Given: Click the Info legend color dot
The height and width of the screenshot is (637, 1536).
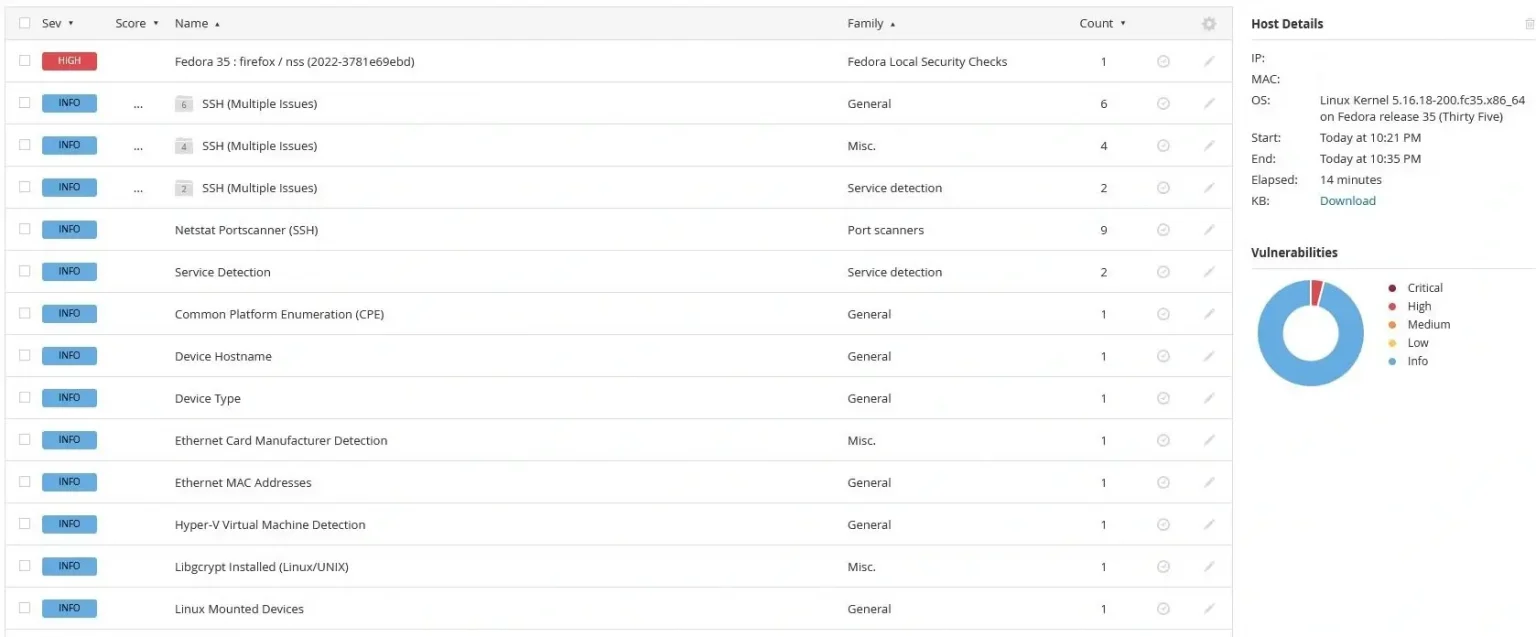Looking at the screenshot, I should 1391,361.
